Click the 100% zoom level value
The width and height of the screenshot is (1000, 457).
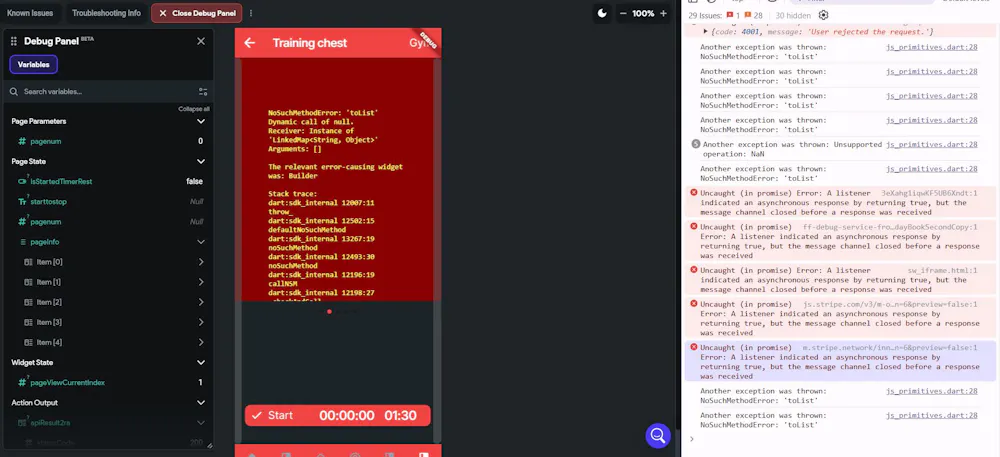tap(643, 13)
